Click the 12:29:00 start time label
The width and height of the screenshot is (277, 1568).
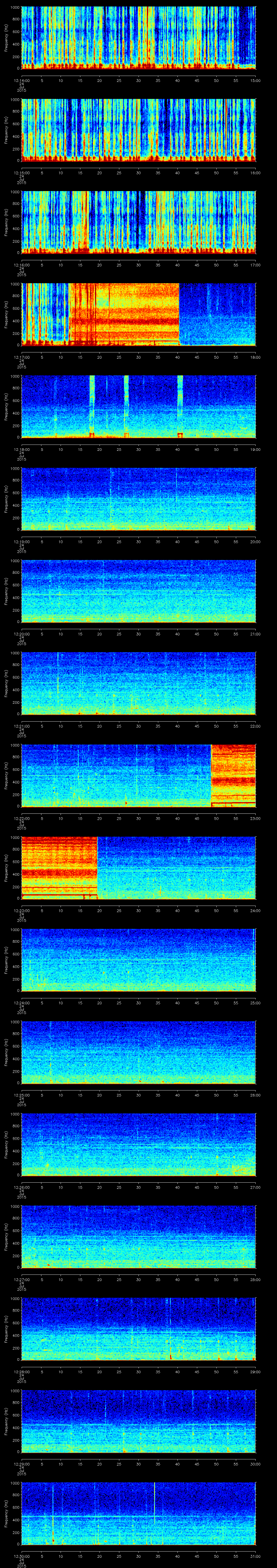coord(22,1464)
